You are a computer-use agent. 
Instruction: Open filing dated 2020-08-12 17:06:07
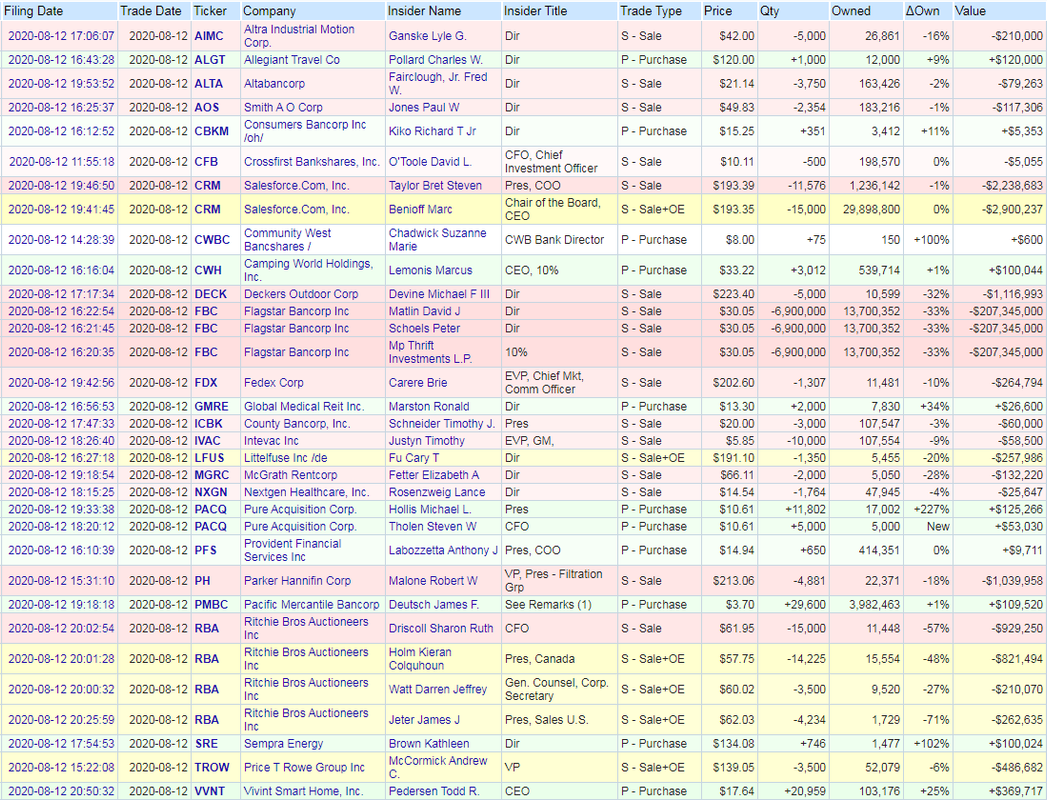point(61,36)
